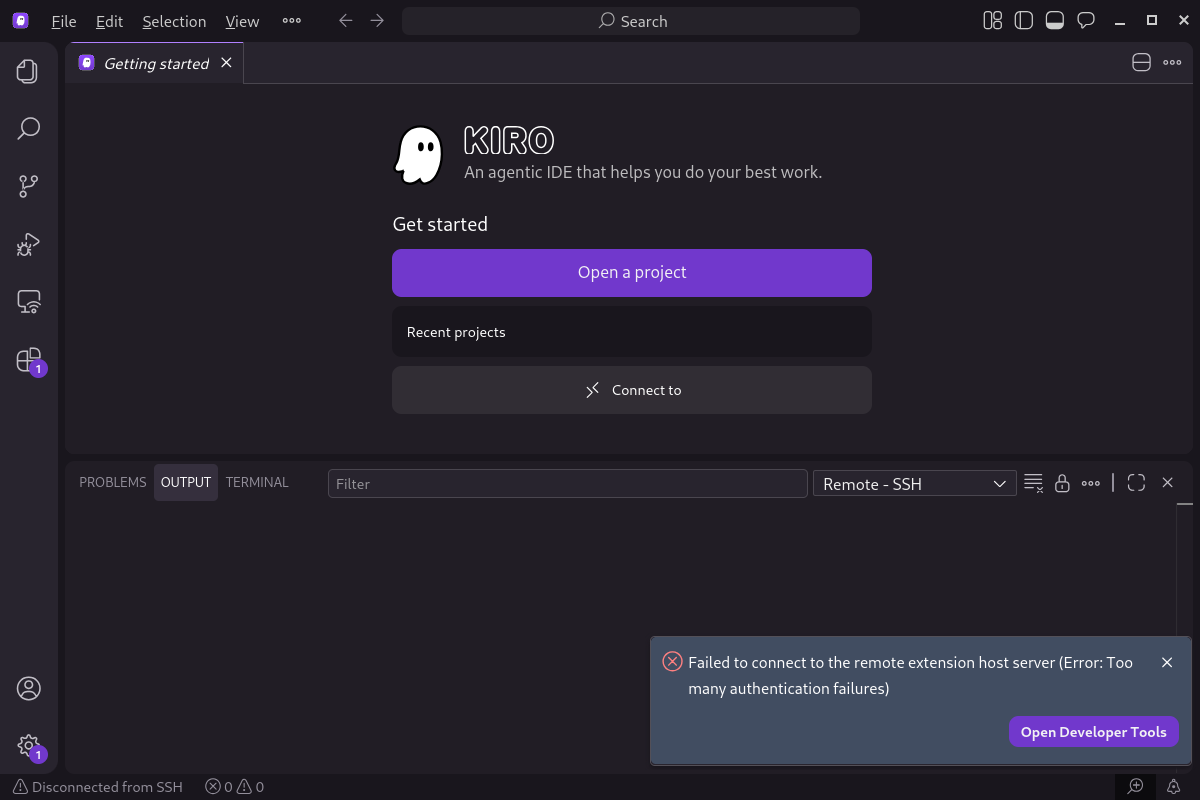Click the output Filter input field
Viewport: 1200px width, 800px height.
point(567,483)
